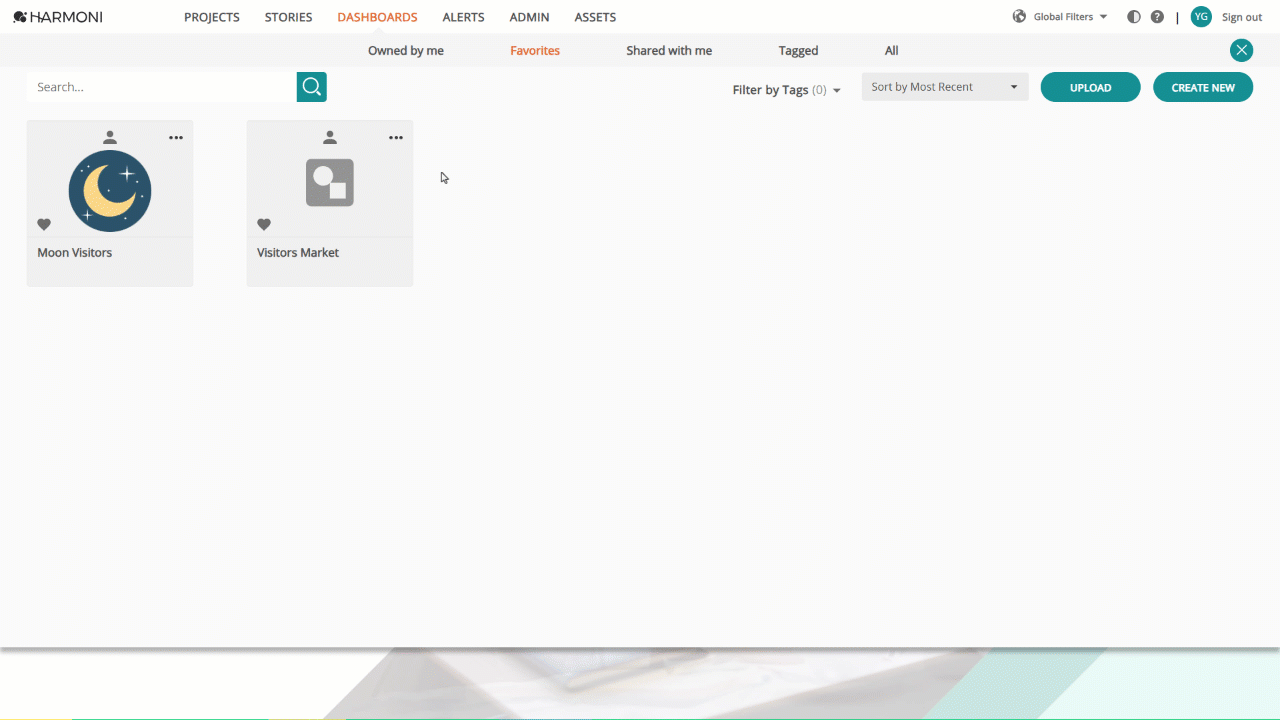Viewport: 1280px width, 720px height.
Task: Unfavorite Moon Visitors via heart icon
Action: (44, 224)
